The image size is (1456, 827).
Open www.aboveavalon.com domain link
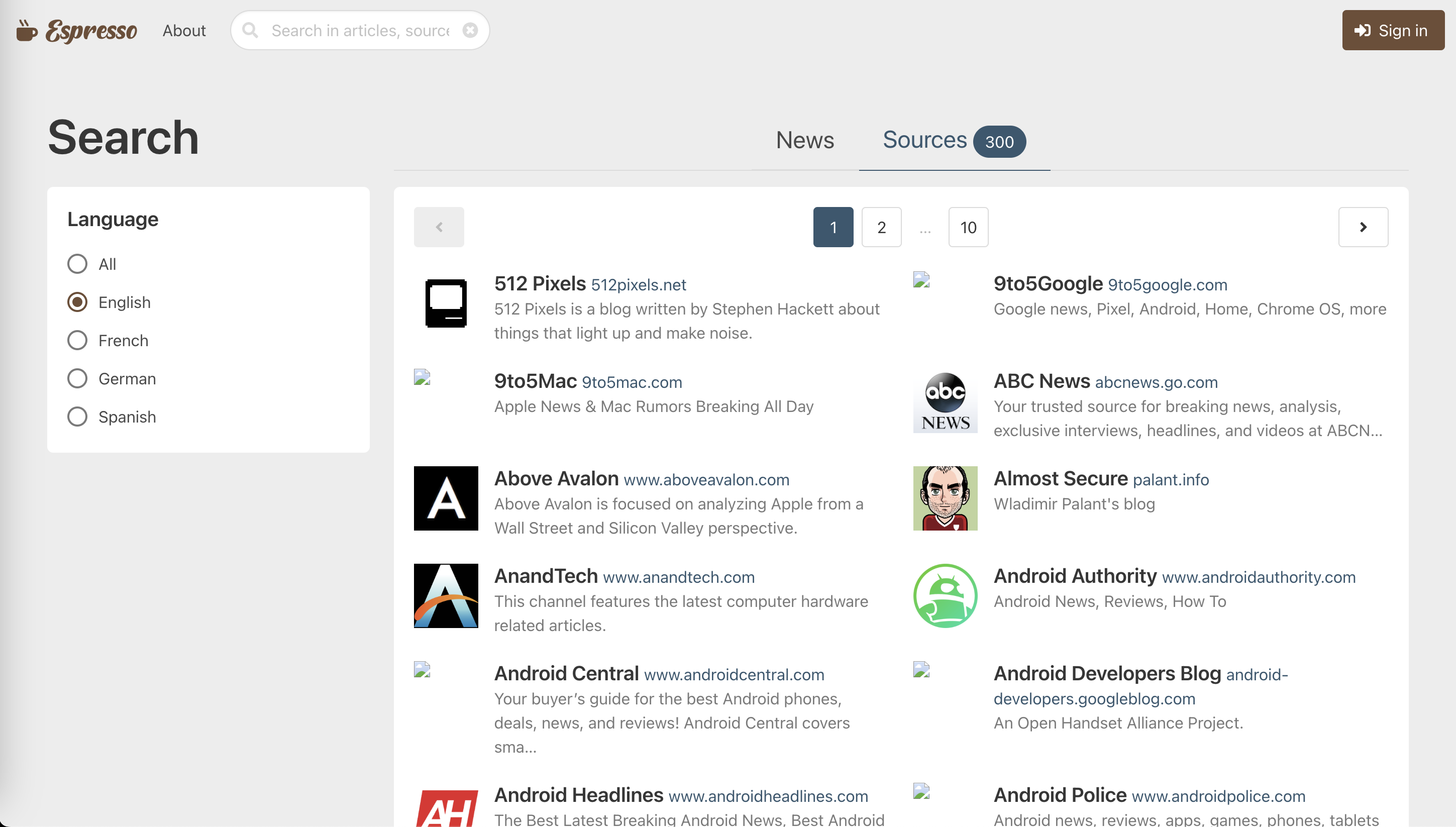(706, 479)
